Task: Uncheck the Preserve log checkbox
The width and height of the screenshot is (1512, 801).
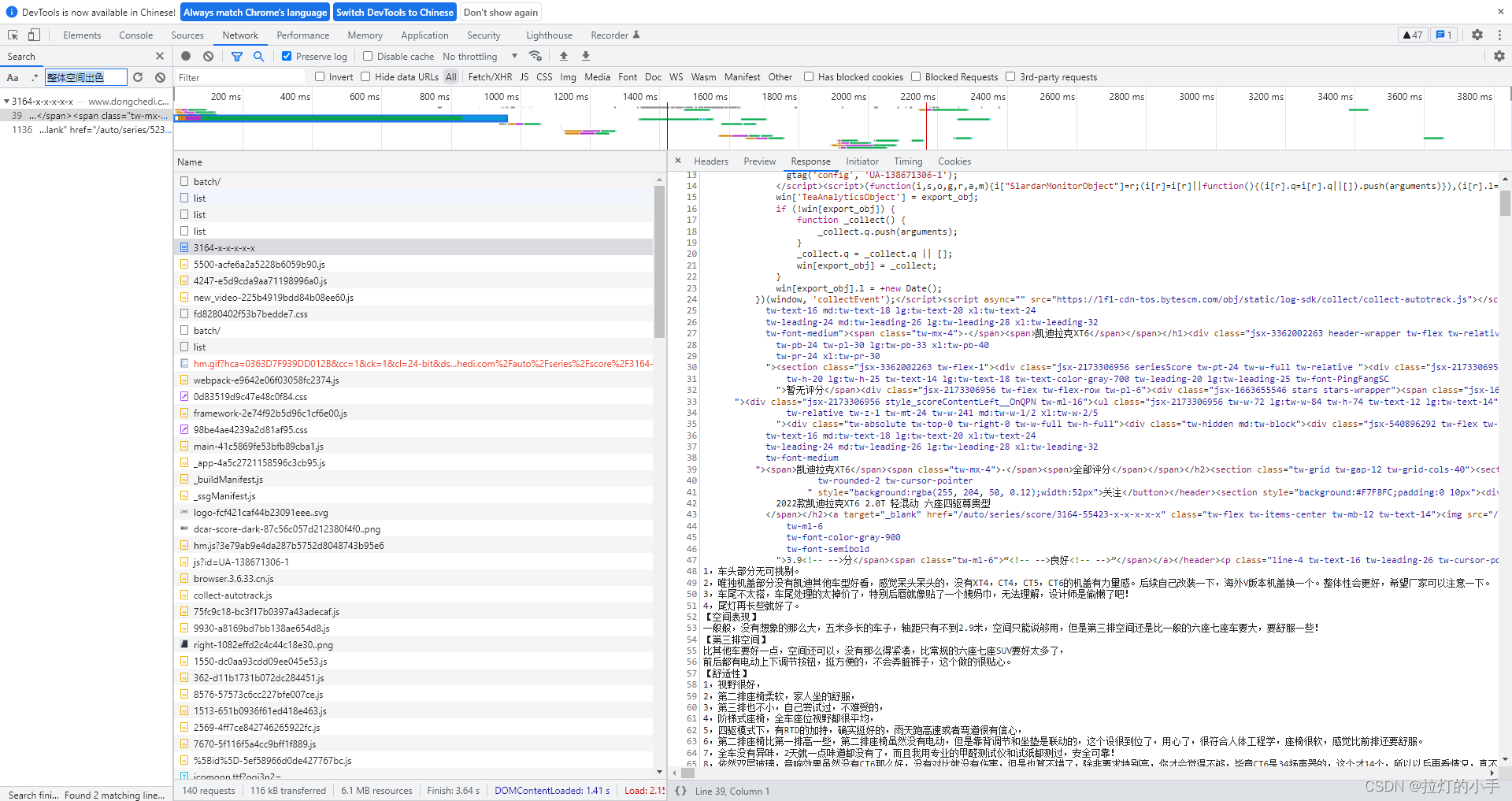Action: click(x=287, y=56)
